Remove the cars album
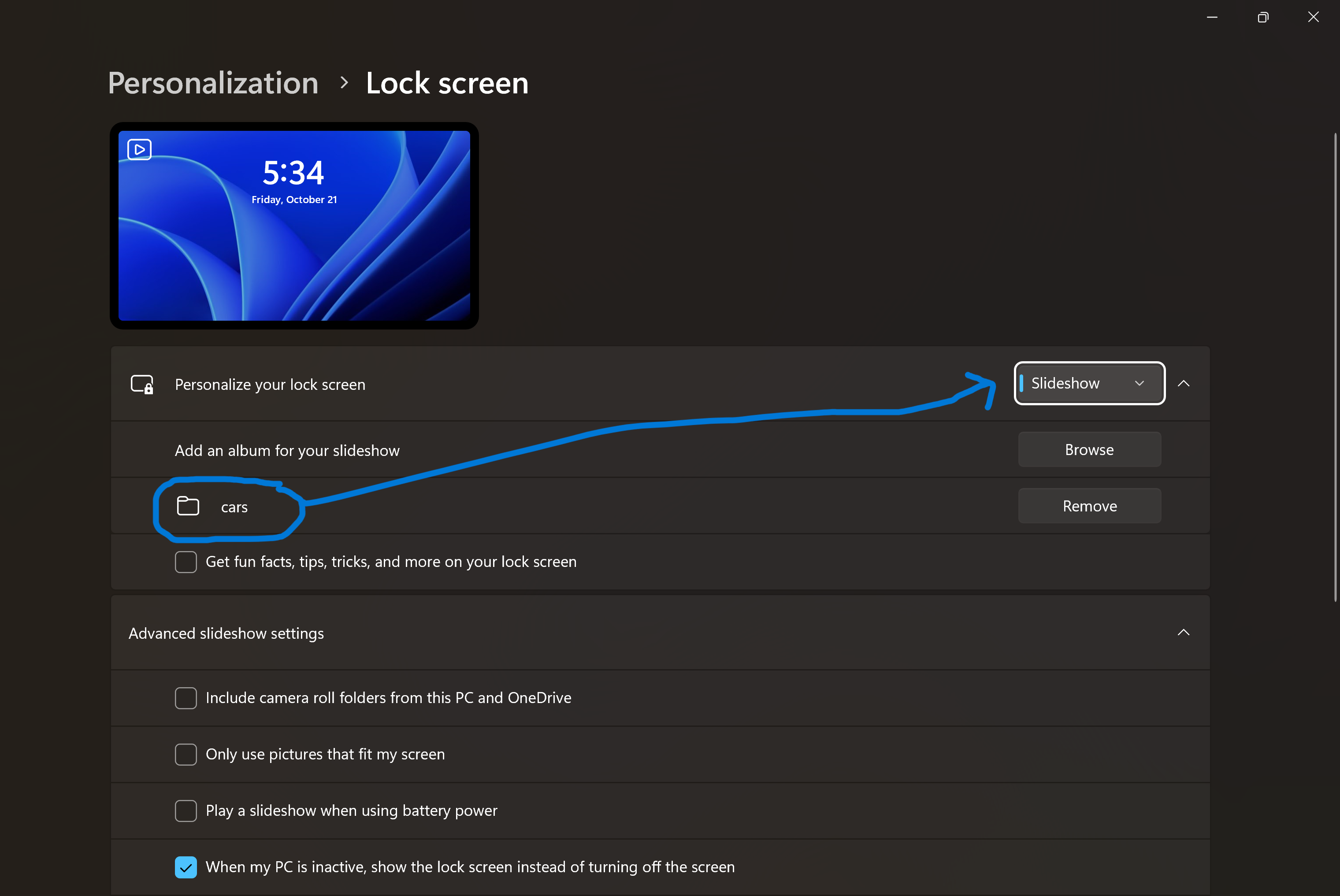The width and height of the screenshot is (1340, 896). (x=1088, y=505)
